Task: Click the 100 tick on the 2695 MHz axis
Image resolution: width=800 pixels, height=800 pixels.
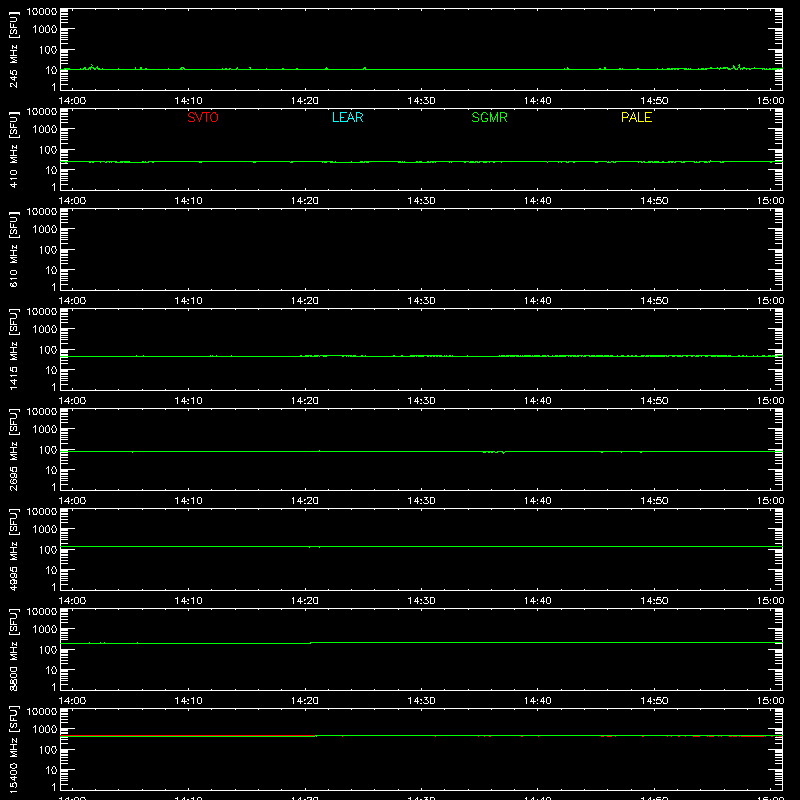Action: [48, 450]
